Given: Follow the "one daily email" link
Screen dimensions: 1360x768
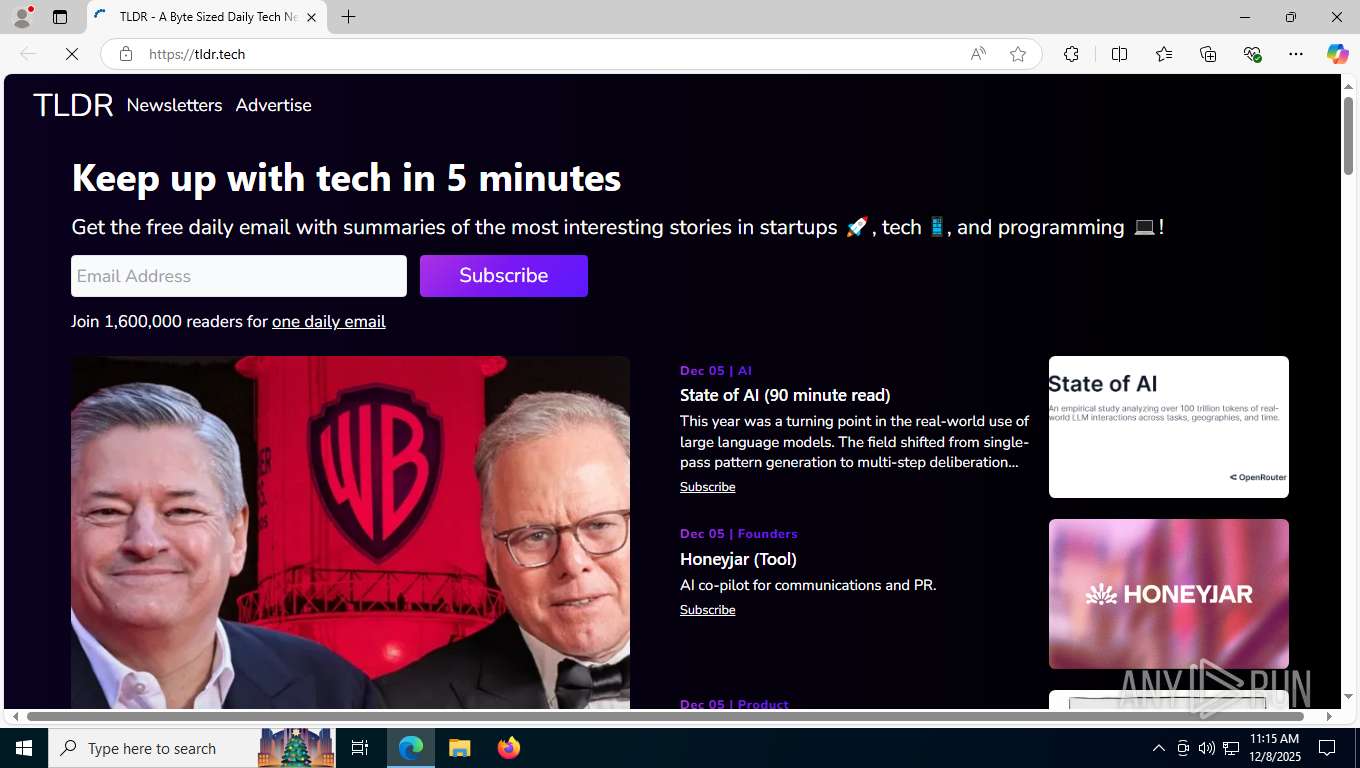Looking at the screenshot, I should (329, 322).
